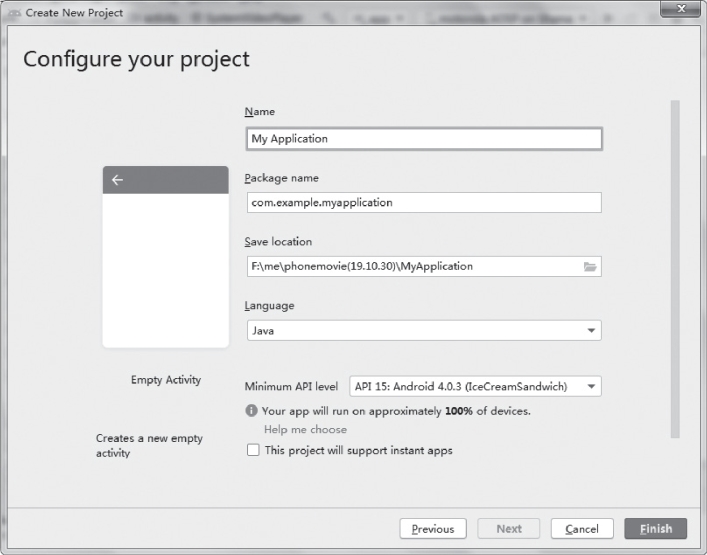Click inside the Save location path field
The image size is (707, 555).
[410, 267]
